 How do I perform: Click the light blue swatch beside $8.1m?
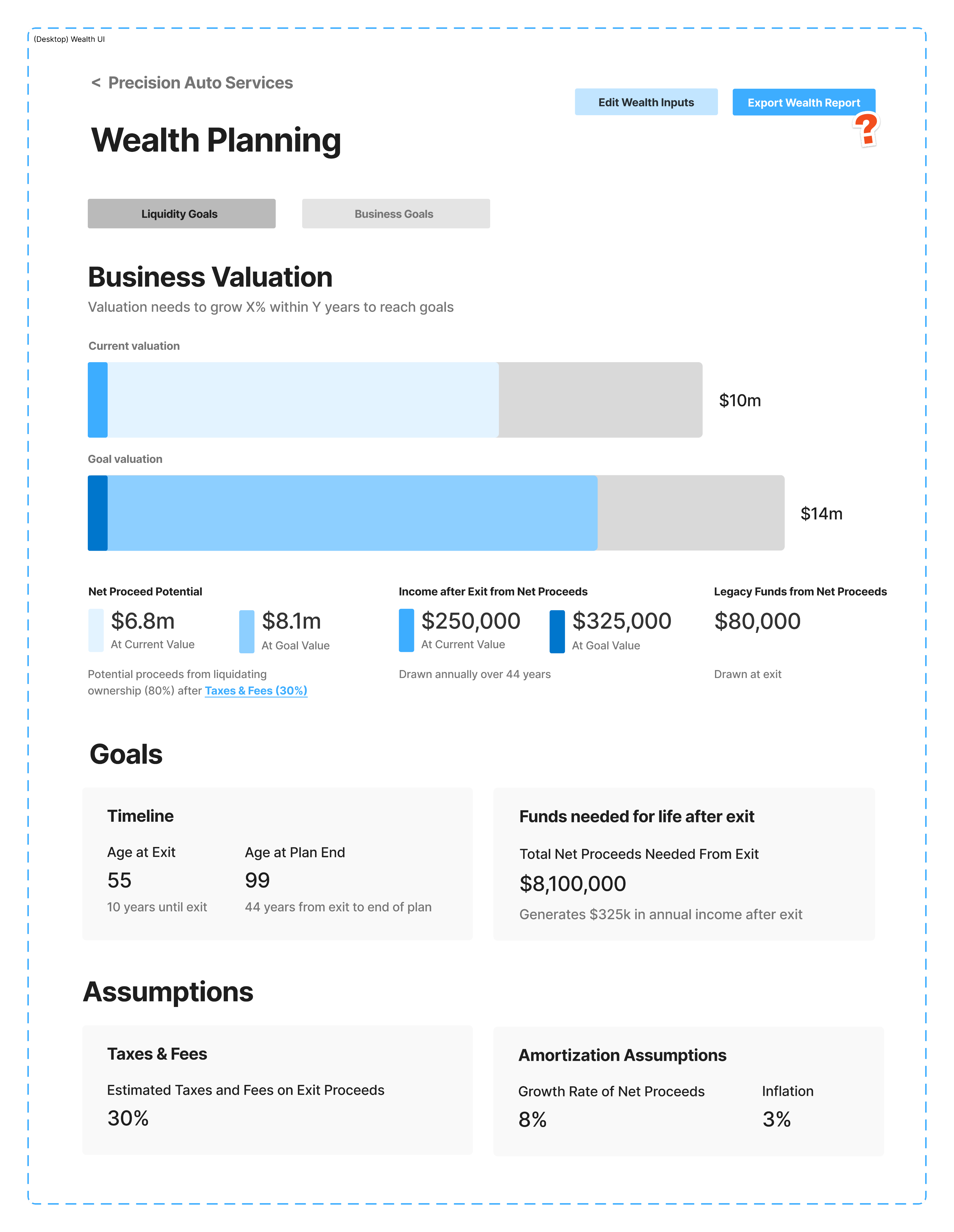(x=247, y=631)
